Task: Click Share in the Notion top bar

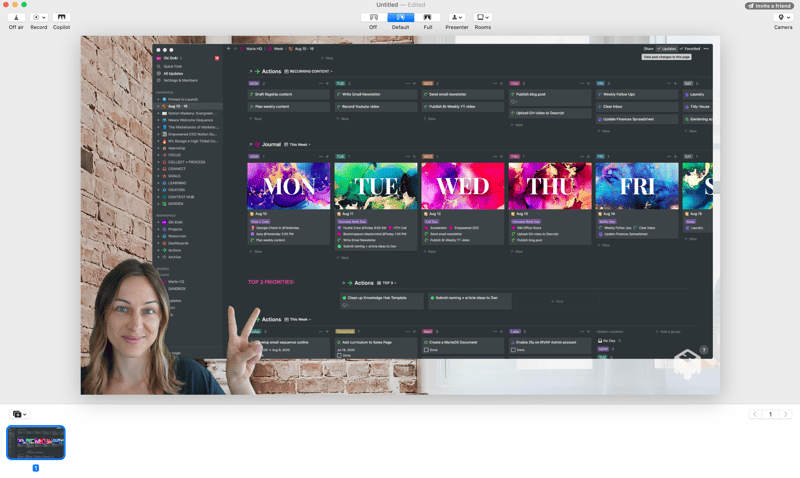Action: pos(648,49)
